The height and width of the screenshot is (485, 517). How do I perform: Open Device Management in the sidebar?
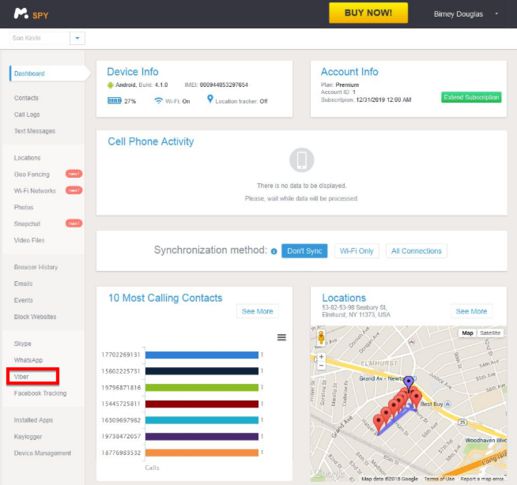pos(43,453)
